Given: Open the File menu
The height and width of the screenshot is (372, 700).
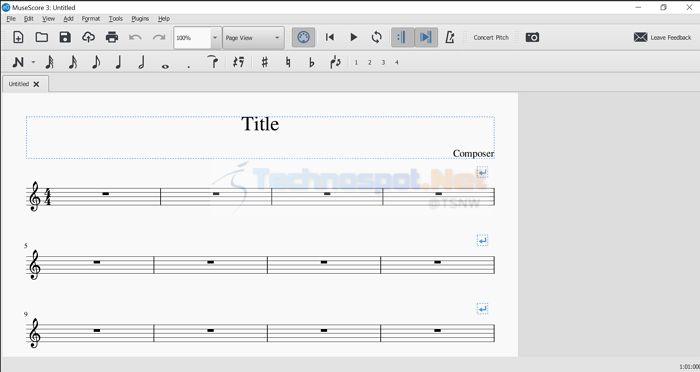Looking at the screenshot, I should pyautogui.click(x=11, y=19).
